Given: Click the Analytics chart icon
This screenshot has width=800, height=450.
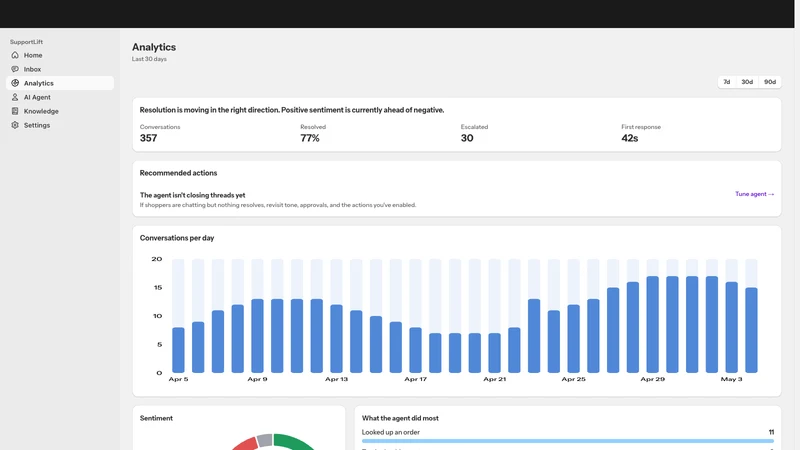Looking at the screenshot, I should pos(15,83).
